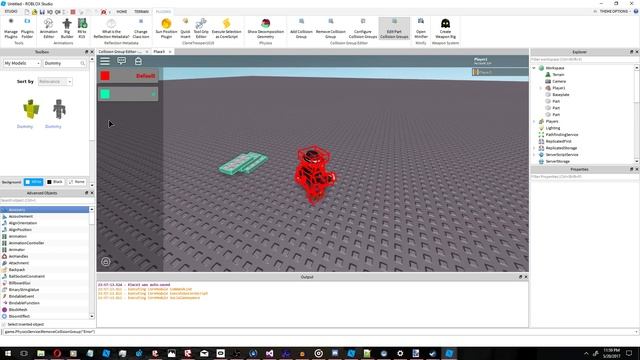Viewport: 640px width, 360px height.
Task: Click the red Default group color swatch
Action: (105, 76)
